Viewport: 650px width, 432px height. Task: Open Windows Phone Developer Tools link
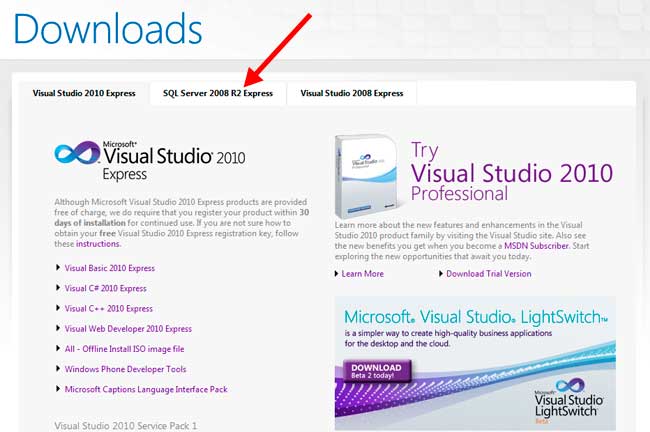tap(125, 369)
